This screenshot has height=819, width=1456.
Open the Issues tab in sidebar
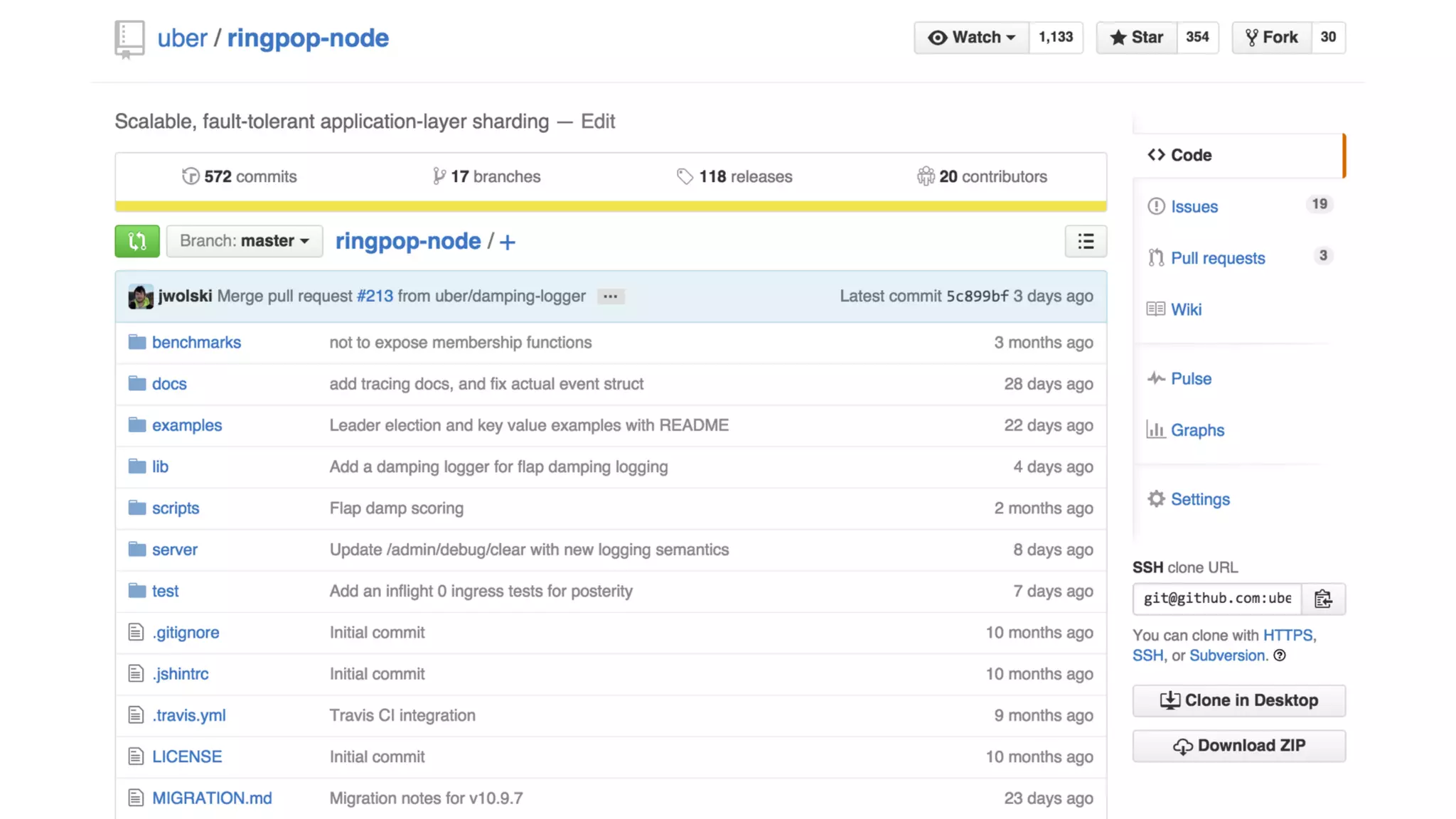point(1194,206)
